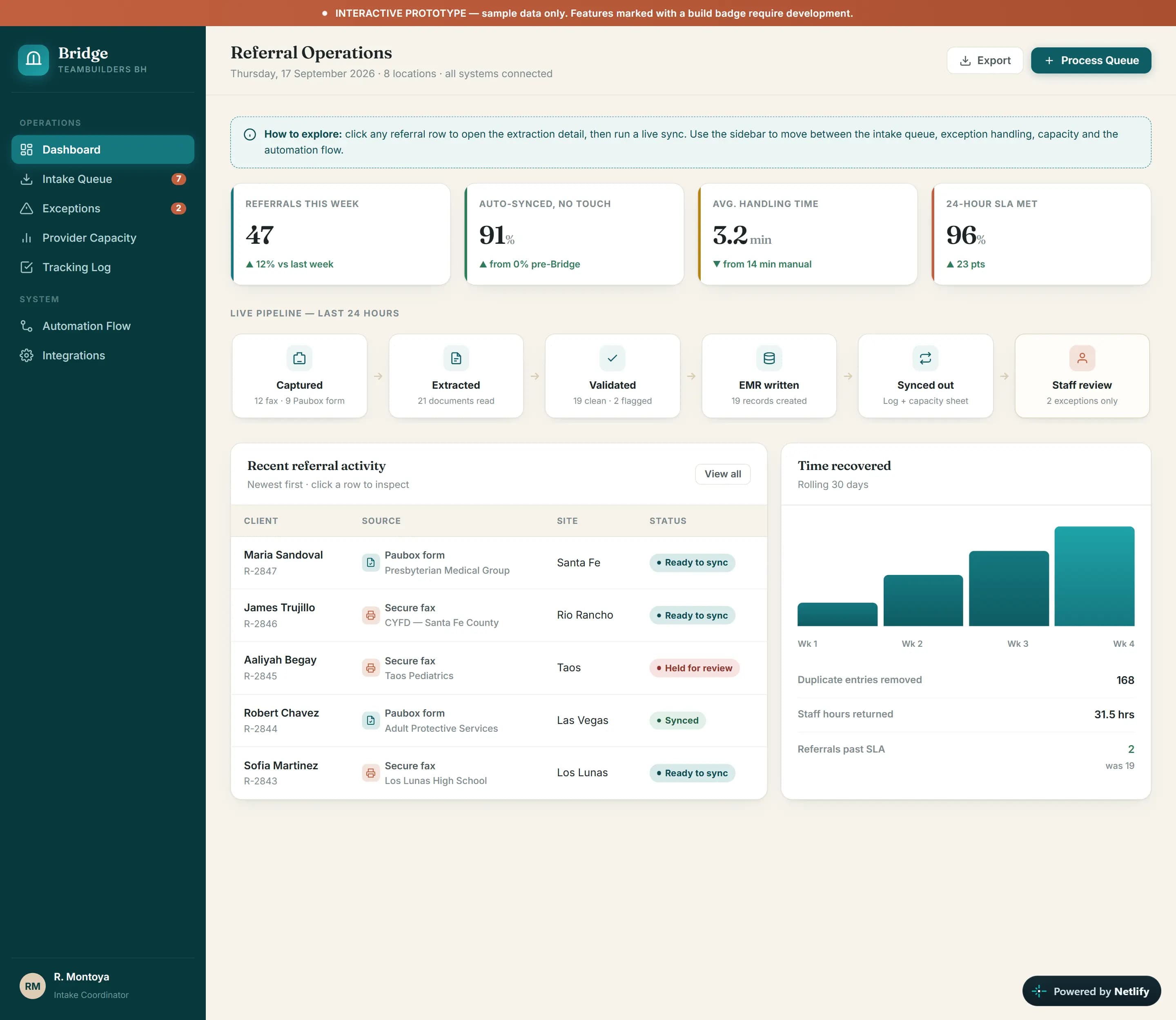
Task: Click the Synced status badge
Action: point(677,721)
